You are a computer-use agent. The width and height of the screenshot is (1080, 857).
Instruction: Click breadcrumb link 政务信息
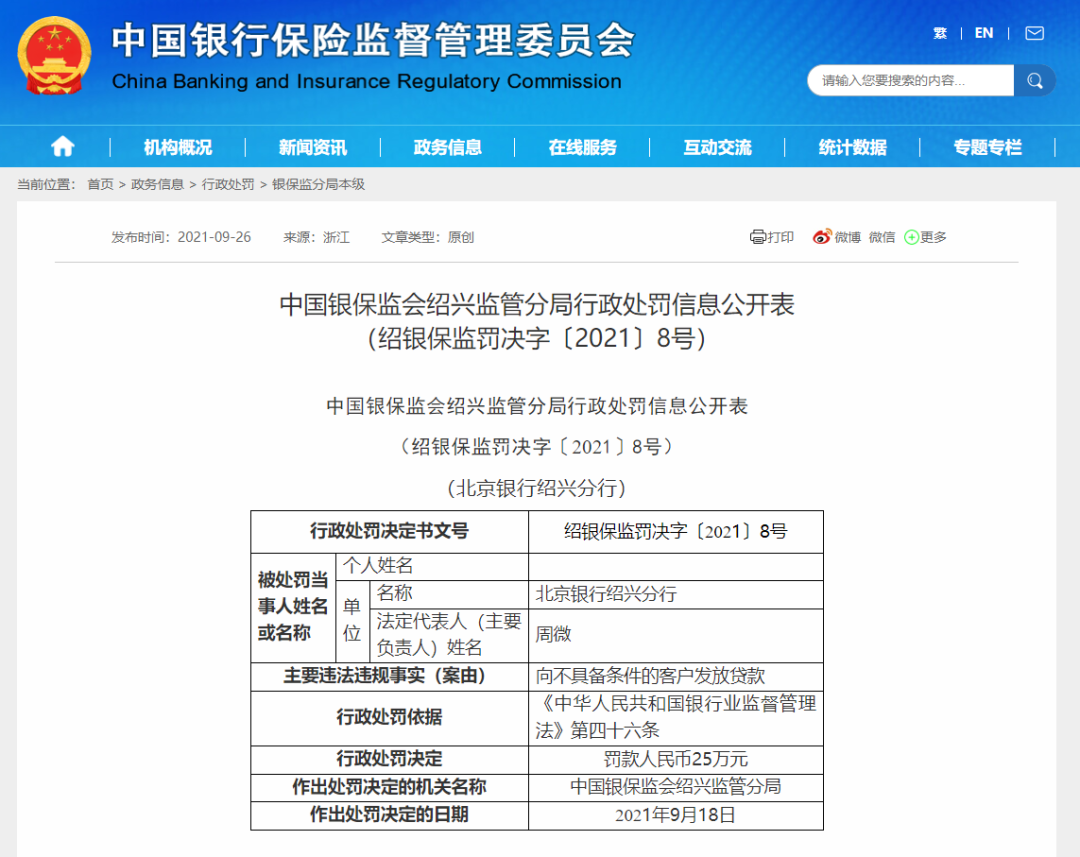pos(157,184)
